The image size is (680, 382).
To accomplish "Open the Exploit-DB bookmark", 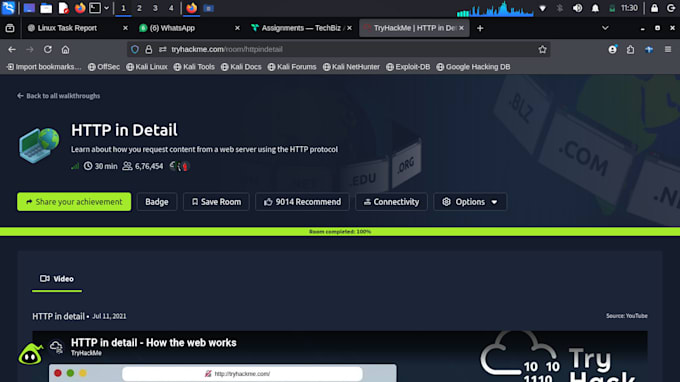I will click(x=408, y=67).
